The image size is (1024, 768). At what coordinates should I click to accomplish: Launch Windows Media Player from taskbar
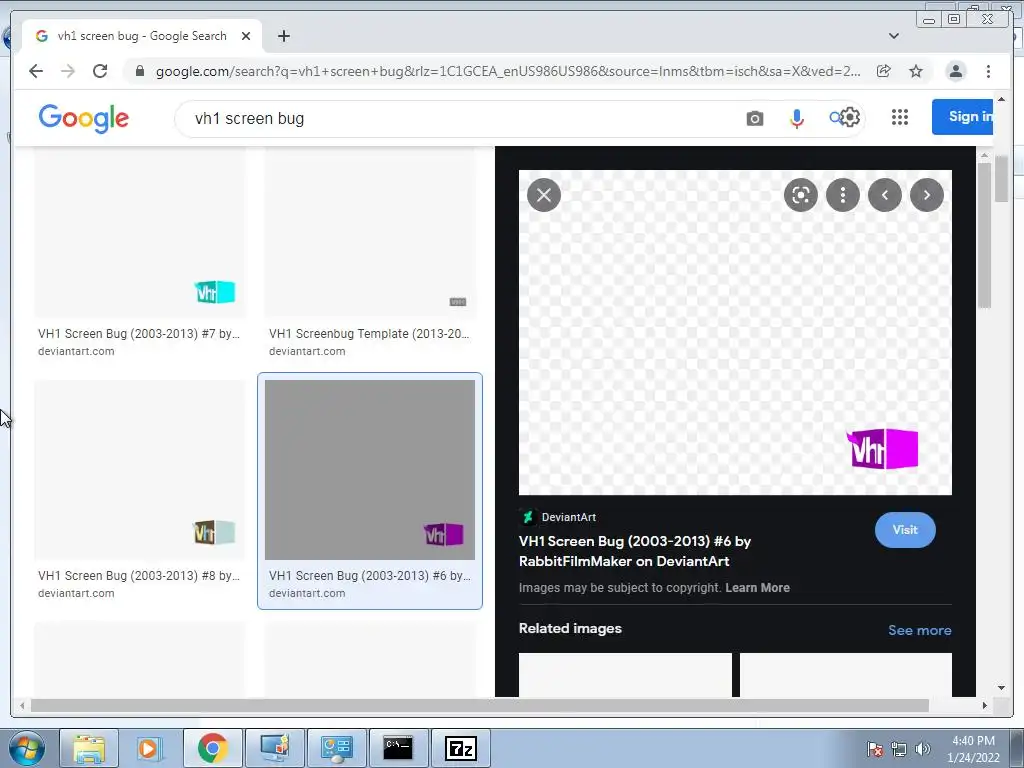click(149, 748)
